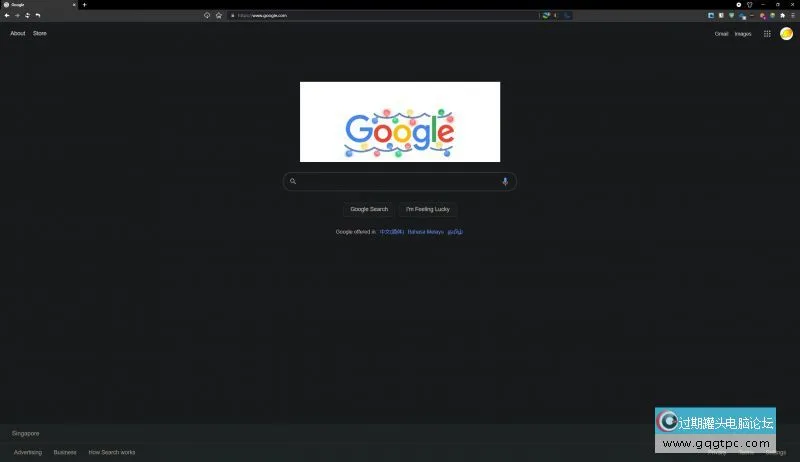Click the I'm Feeling Lucky button
The image size is (800, 462).
tap(428, 209)
